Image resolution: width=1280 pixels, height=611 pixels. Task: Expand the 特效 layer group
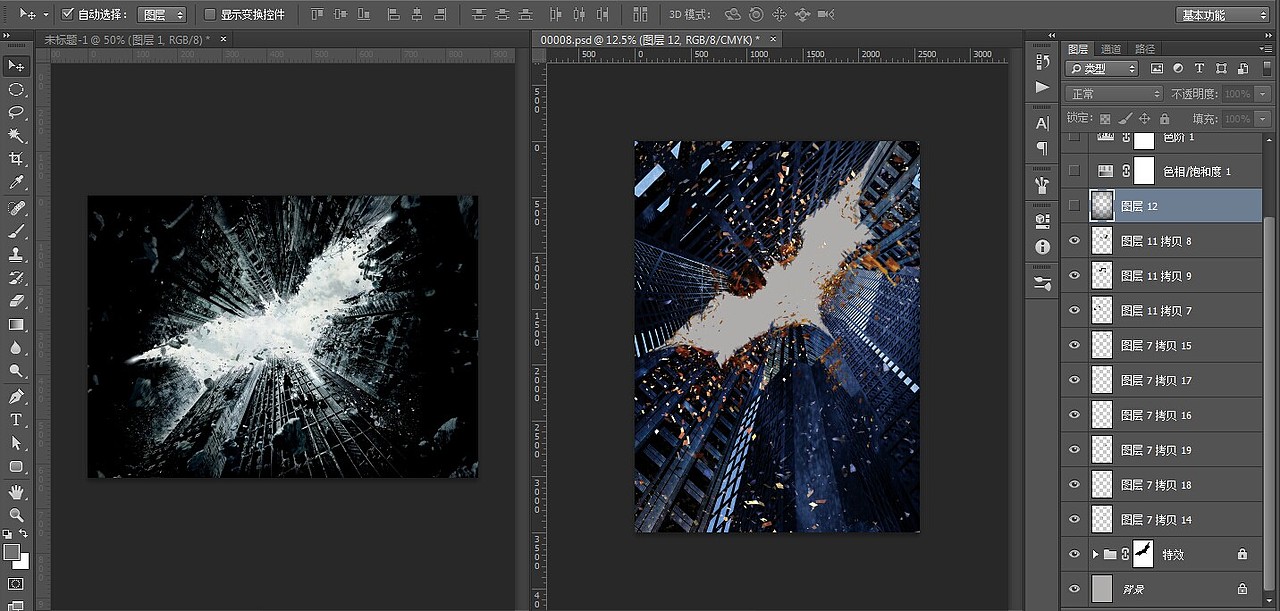[x=1095, y=554]
